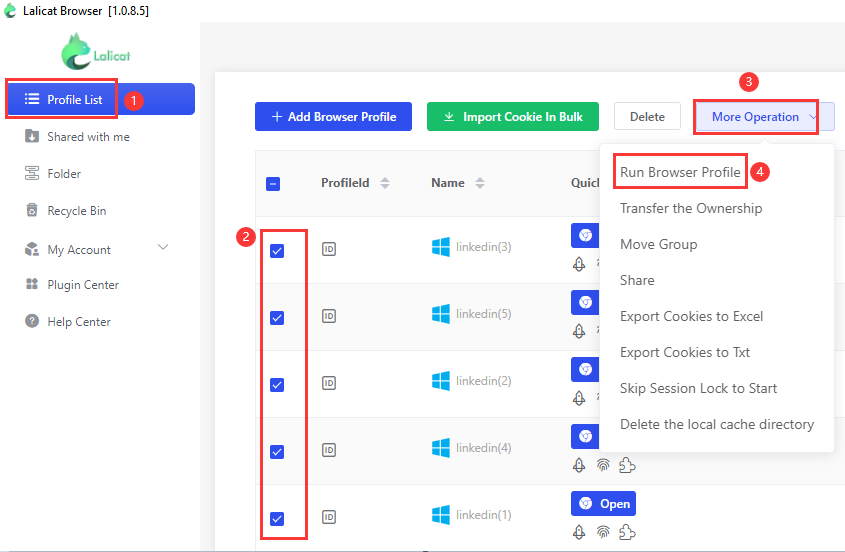Screen dimensions: 845x552
Task: Go to Folder in sidebar
Action: pyautogui.click(x=53, y=174)
